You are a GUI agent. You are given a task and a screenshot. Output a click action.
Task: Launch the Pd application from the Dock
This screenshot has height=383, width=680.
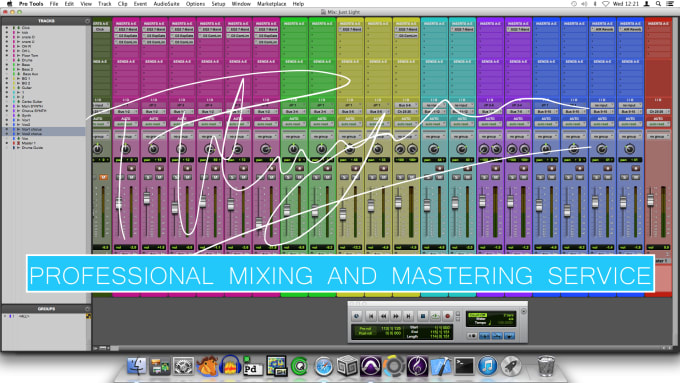click(x=253, y=367)
